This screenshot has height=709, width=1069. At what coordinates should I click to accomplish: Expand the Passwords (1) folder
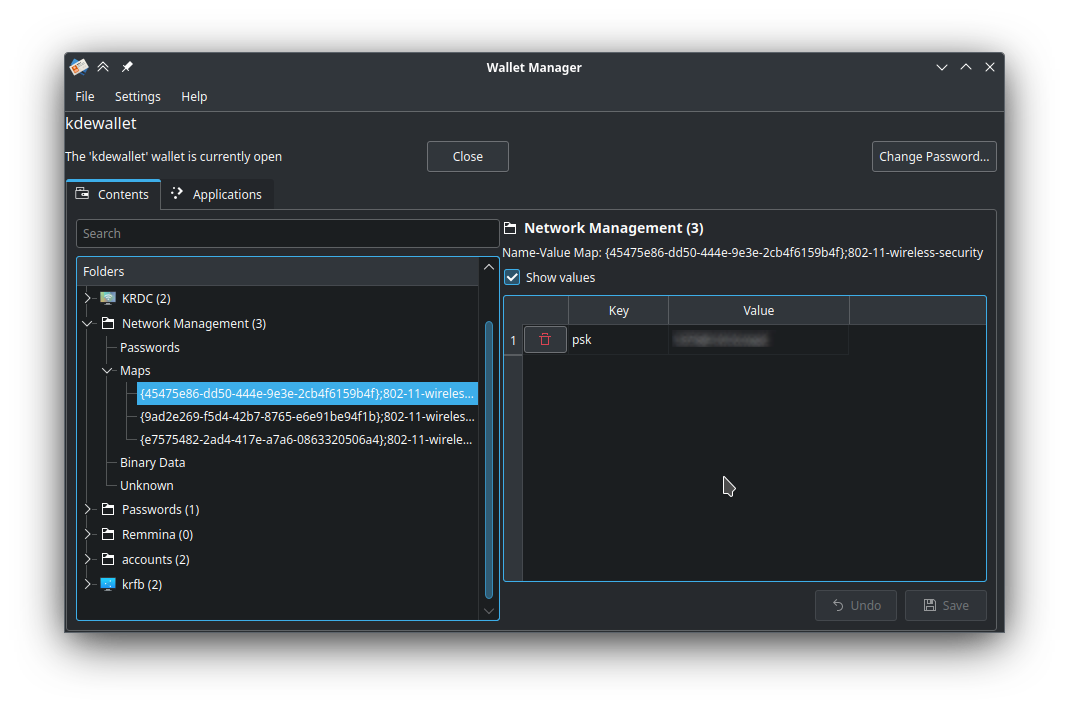click(x=87, y=509)
